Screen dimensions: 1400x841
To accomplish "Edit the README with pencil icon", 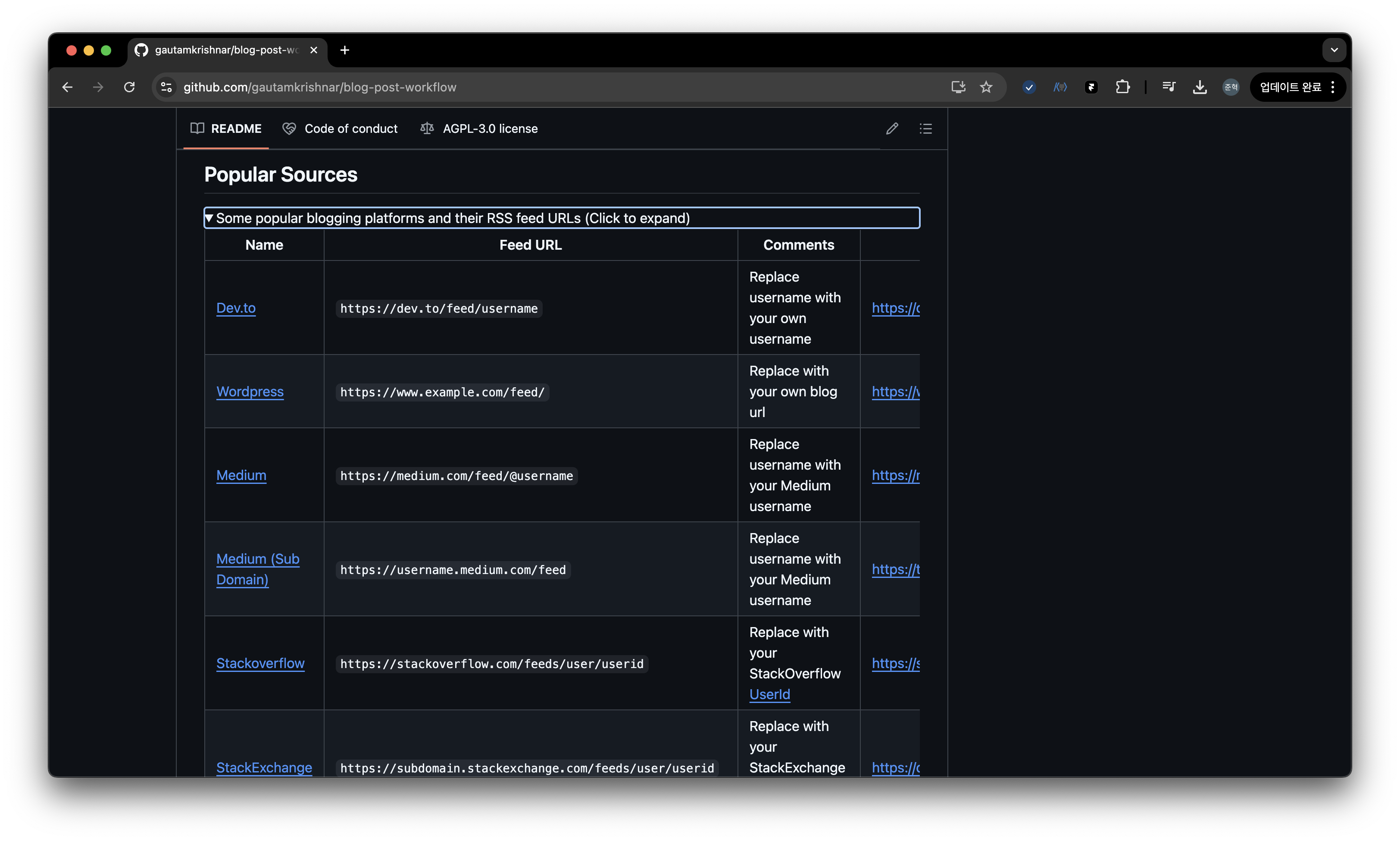I will point(892,129).
